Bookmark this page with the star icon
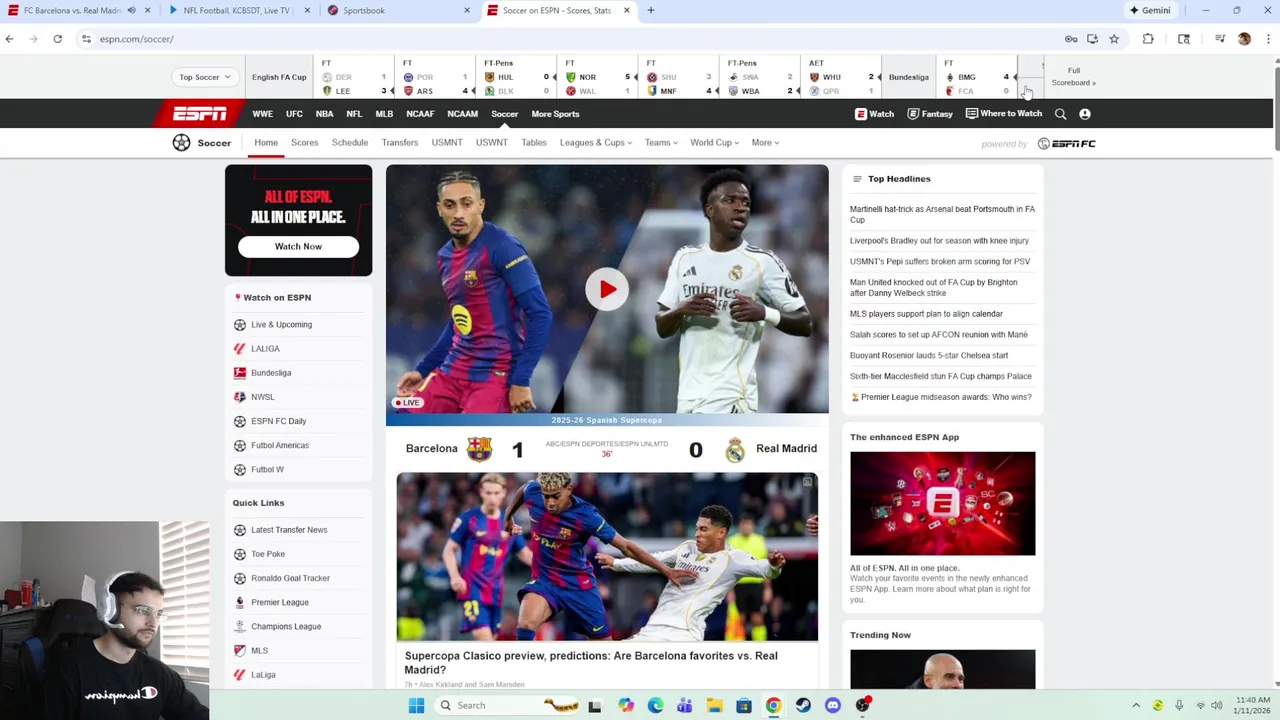 [1114, 39]
